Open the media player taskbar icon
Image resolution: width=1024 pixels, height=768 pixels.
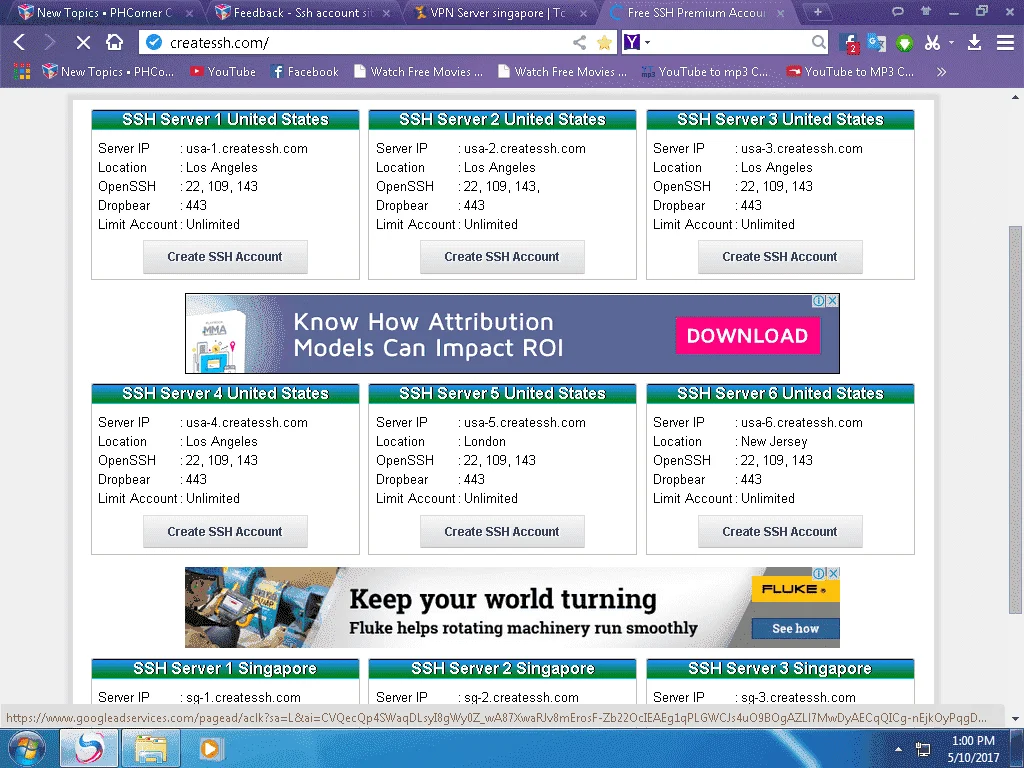pos(210,748)
